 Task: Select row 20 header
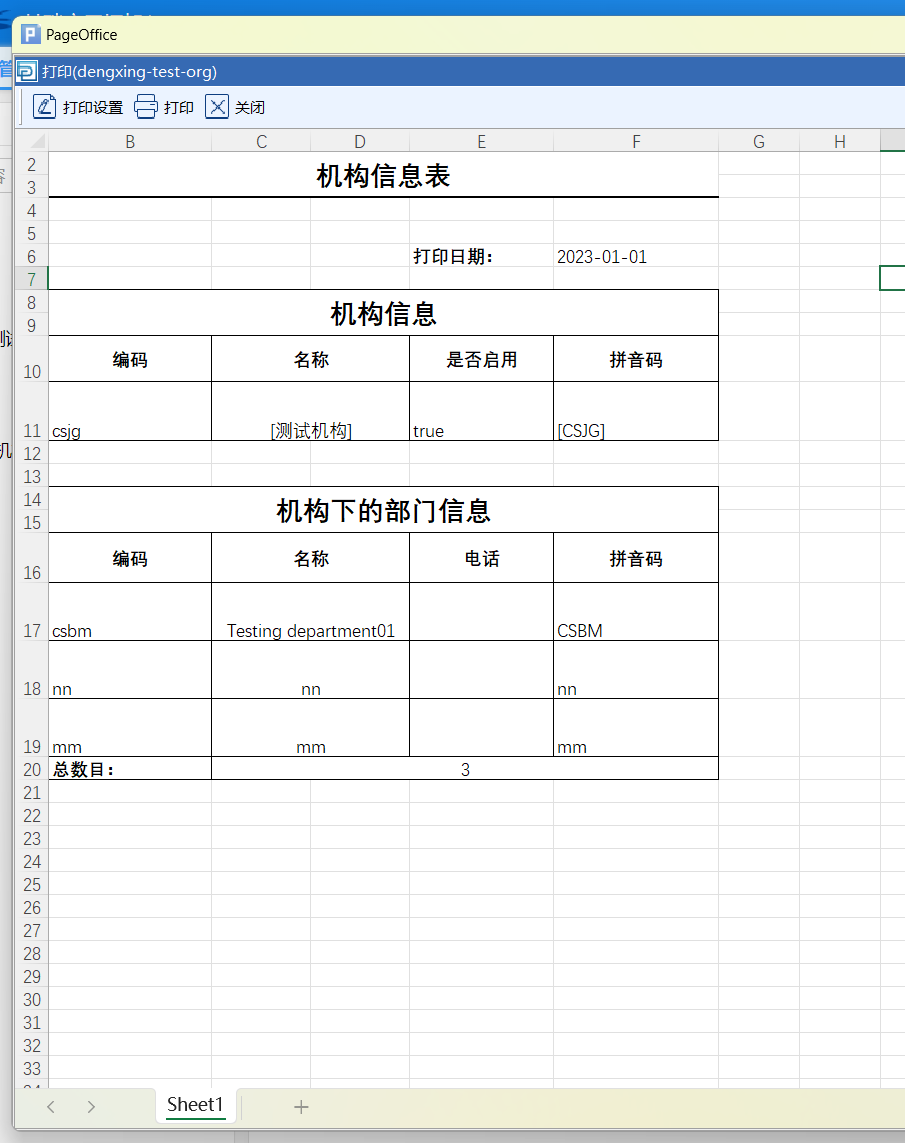coord(32,769)
